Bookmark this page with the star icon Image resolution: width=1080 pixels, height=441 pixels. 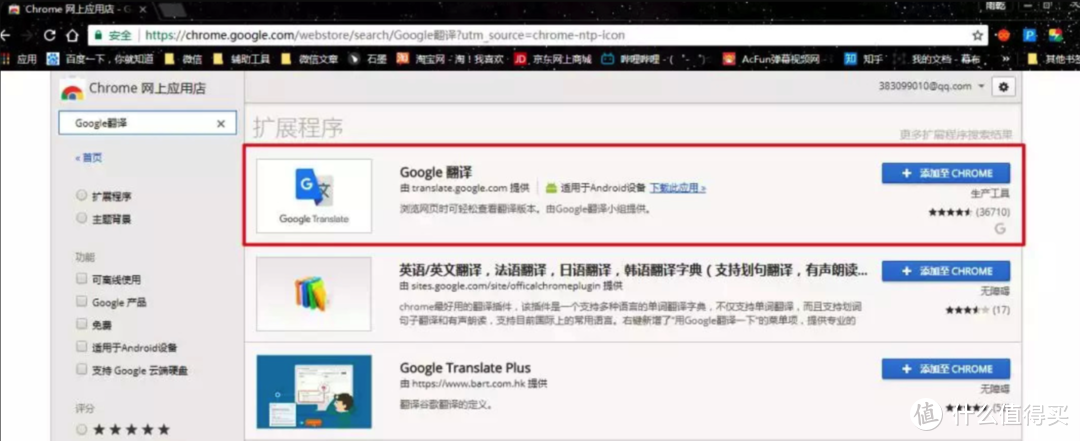pyautogui.click(x=977, y=35)
